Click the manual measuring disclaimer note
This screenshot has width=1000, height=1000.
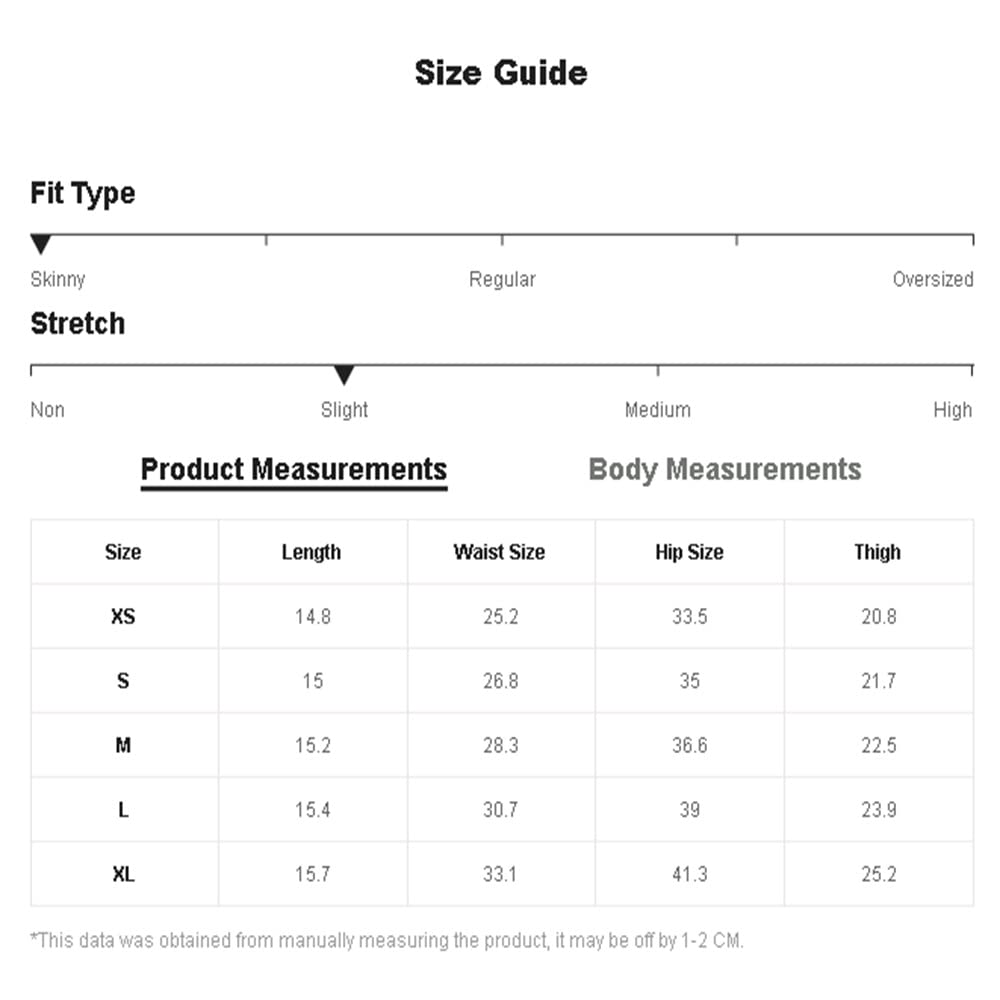coord(387,941)
